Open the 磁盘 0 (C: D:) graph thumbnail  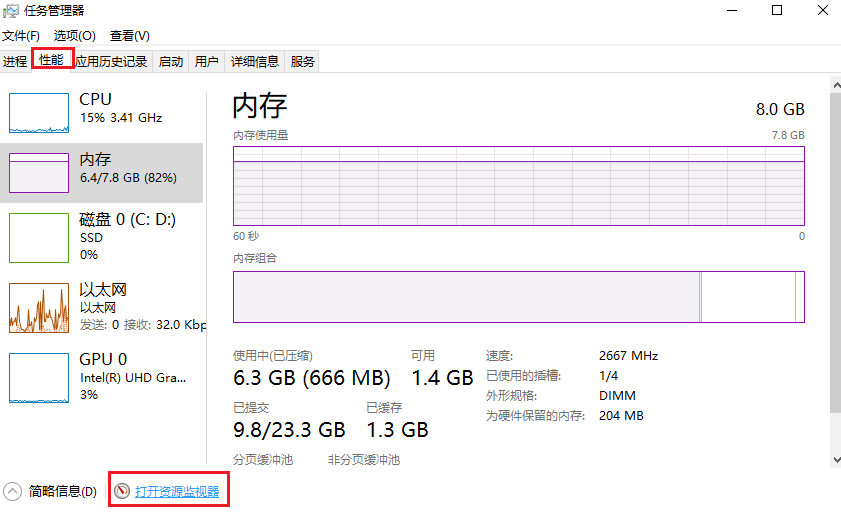click(39, 238)
